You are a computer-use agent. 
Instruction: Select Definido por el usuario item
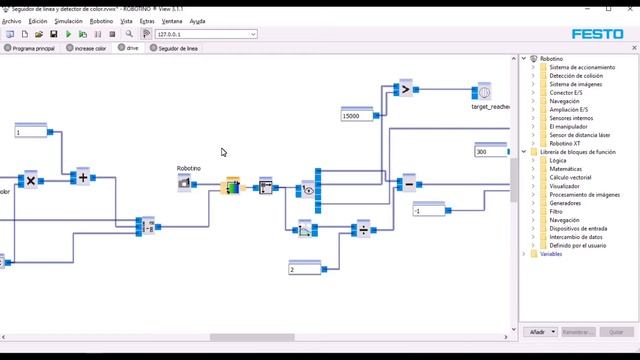[x=578, y=246]
